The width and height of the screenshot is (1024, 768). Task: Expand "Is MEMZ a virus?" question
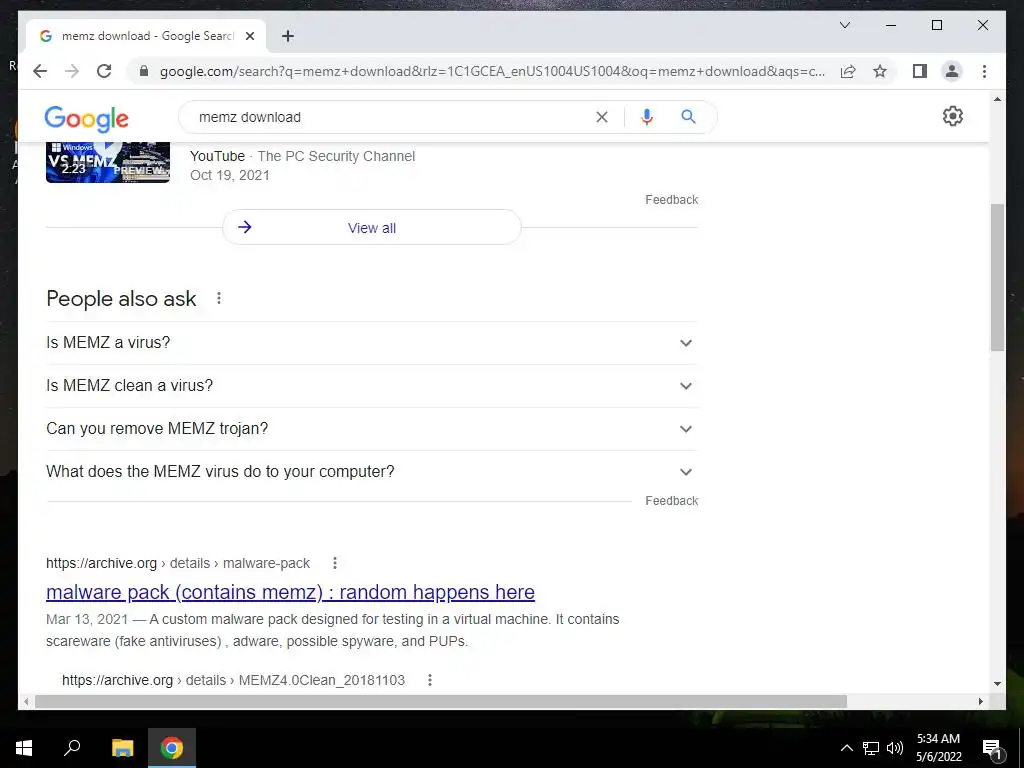(x=372, y=343)
